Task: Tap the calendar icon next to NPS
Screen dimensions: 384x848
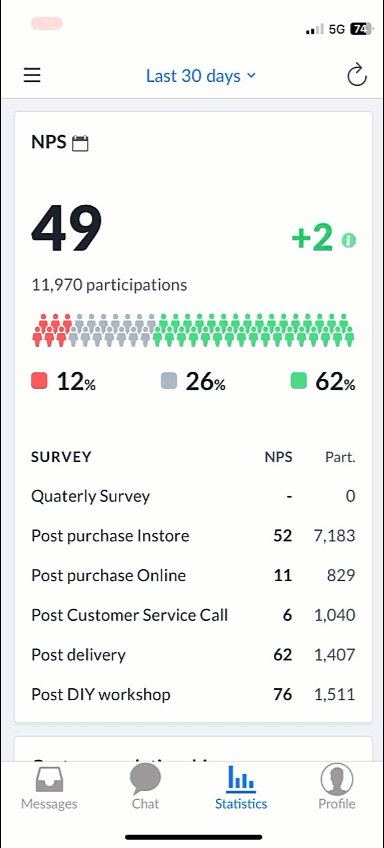Action: click(x=80, y=143)
